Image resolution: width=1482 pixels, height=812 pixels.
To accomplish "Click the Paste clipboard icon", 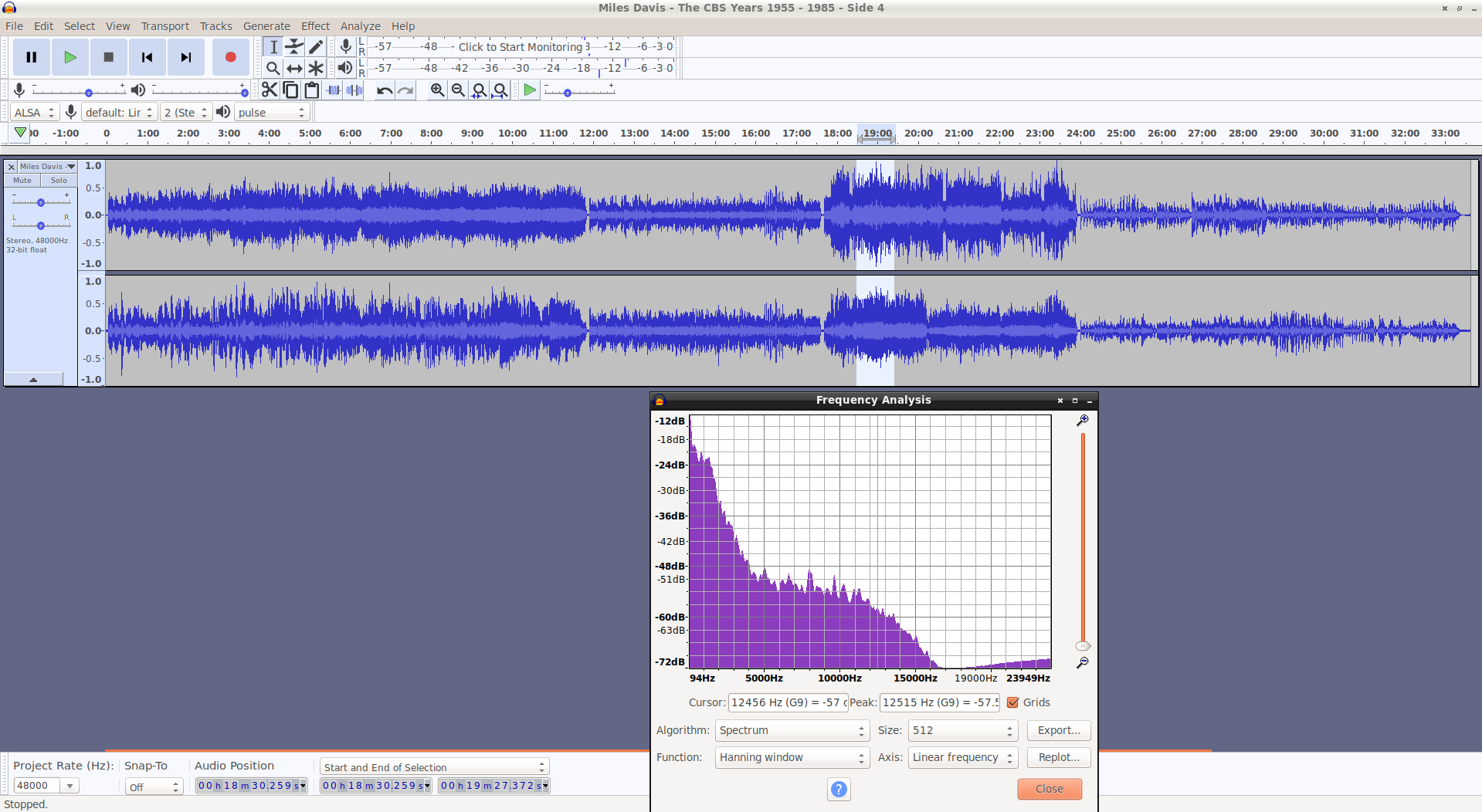I will (312, 90).
